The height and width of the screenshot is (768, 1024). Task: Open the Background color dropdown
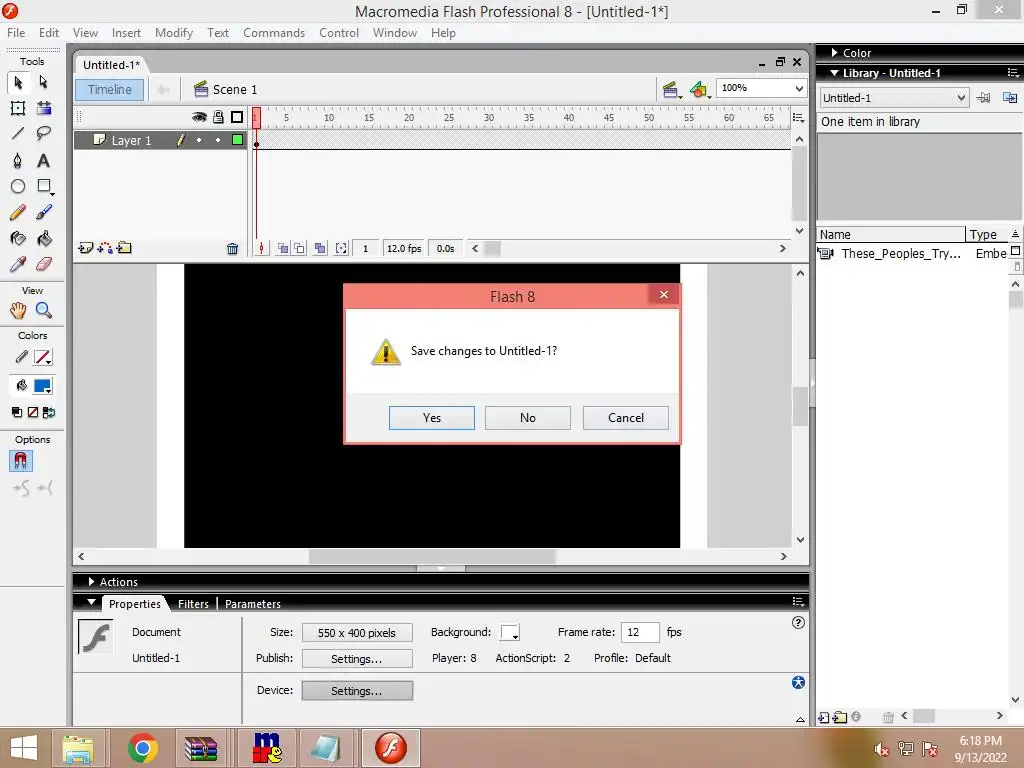[x=510, y=633]
